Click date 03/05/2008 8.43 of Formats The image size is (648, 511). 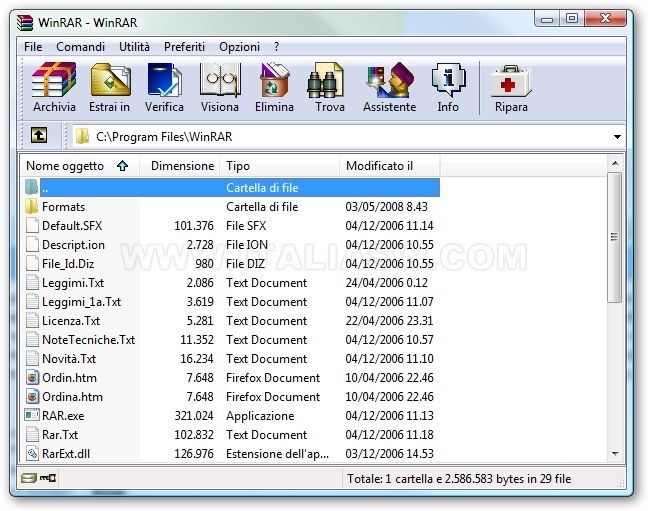pos(386,206)
